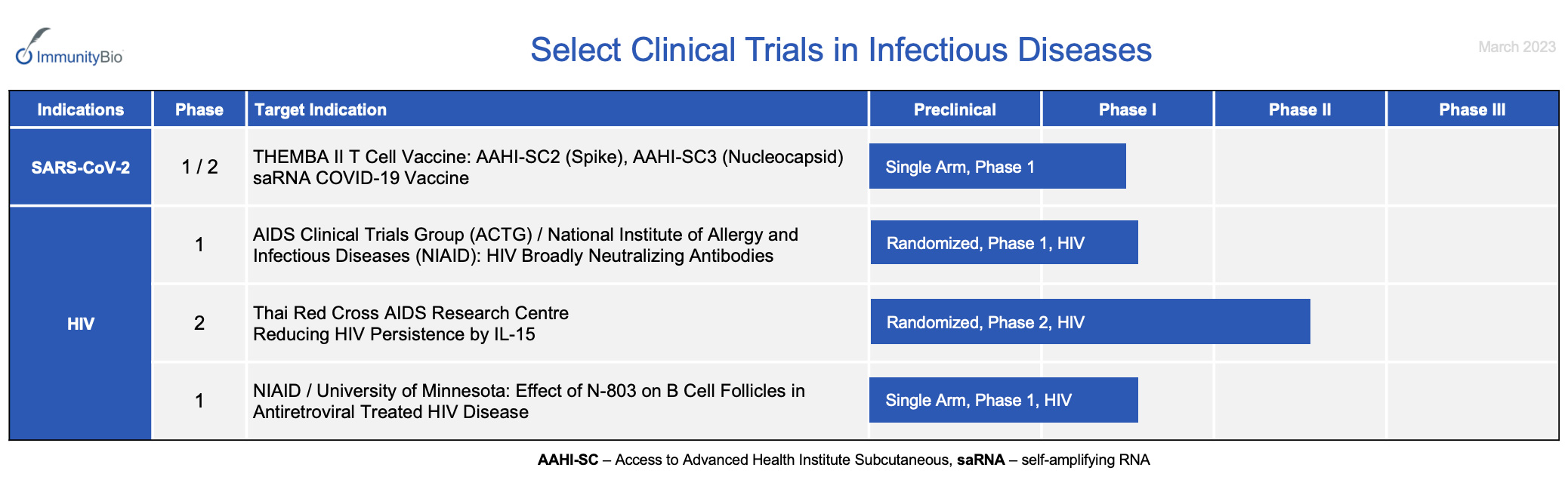Select the HIV indication cell
This screenshot has width=1568, height=486.
tap(81, 324)
